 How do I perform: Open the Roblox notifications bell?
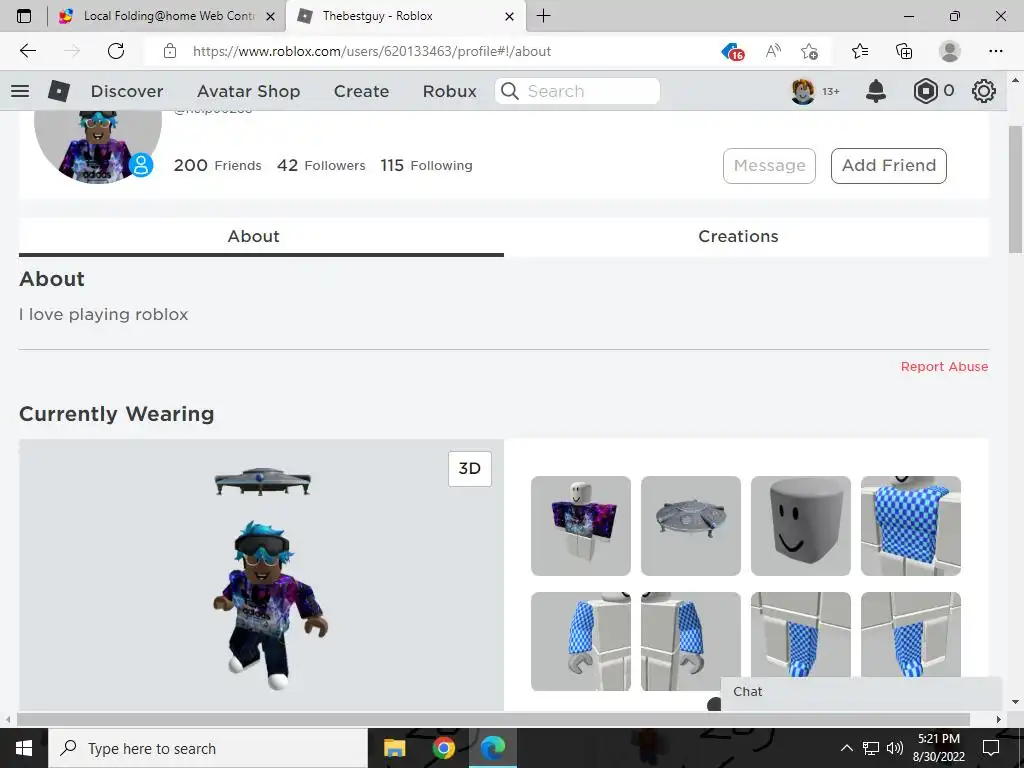pyautogui.click(x=876, y=91)
